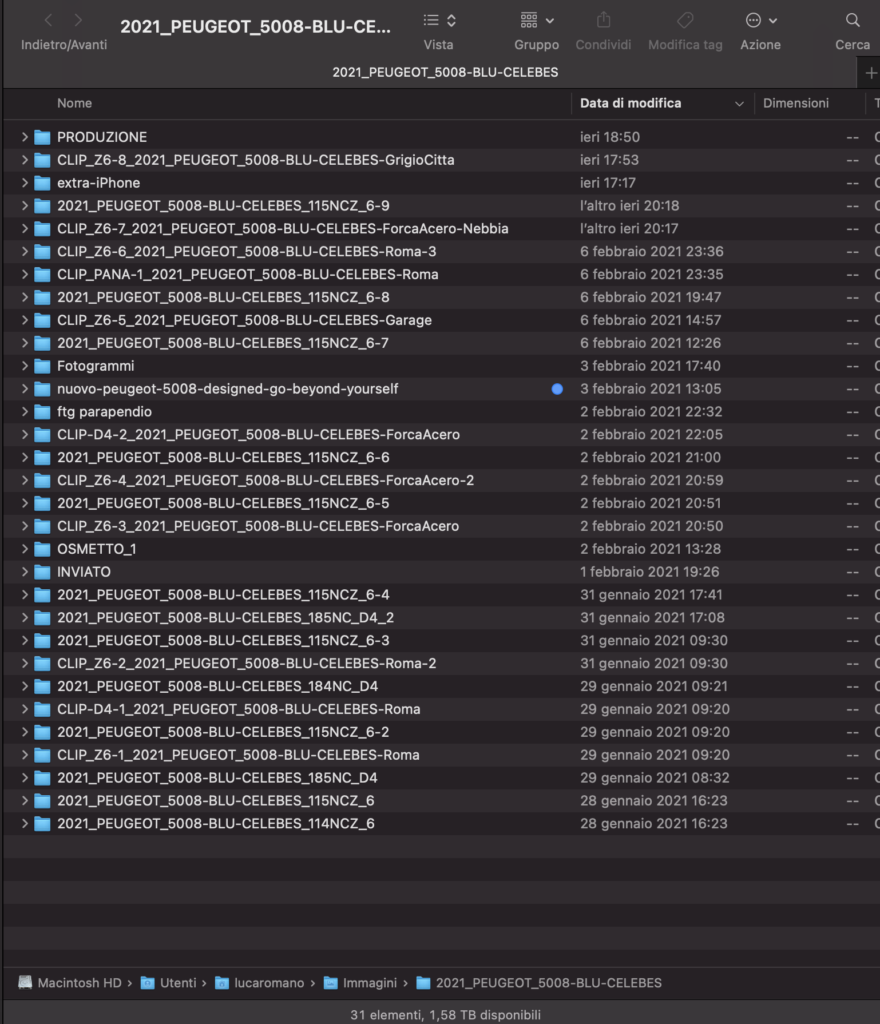Screen dimensions: 880x1024
Task: Select the INVIATO folder icon
Action: [x=42, y=572]
